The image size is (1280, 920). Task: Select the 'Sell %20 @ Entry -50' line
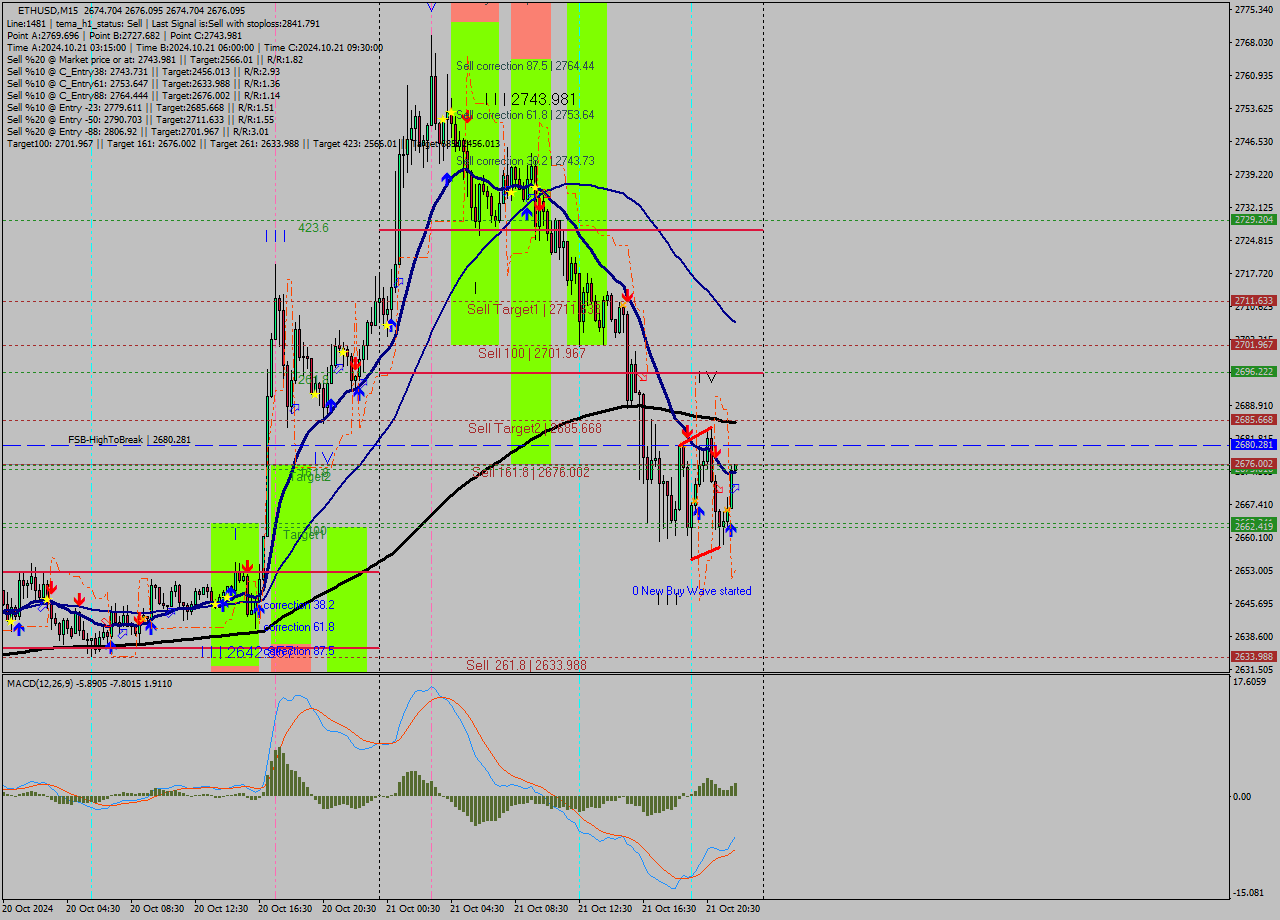140,119
